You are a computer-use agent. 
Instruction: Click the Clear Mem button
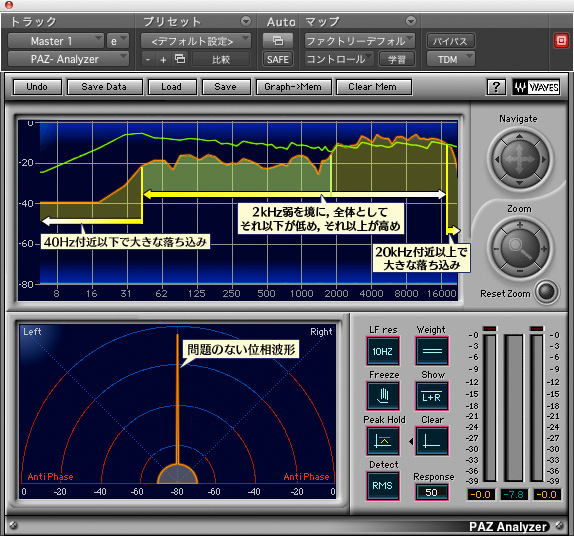click(373, 87)
